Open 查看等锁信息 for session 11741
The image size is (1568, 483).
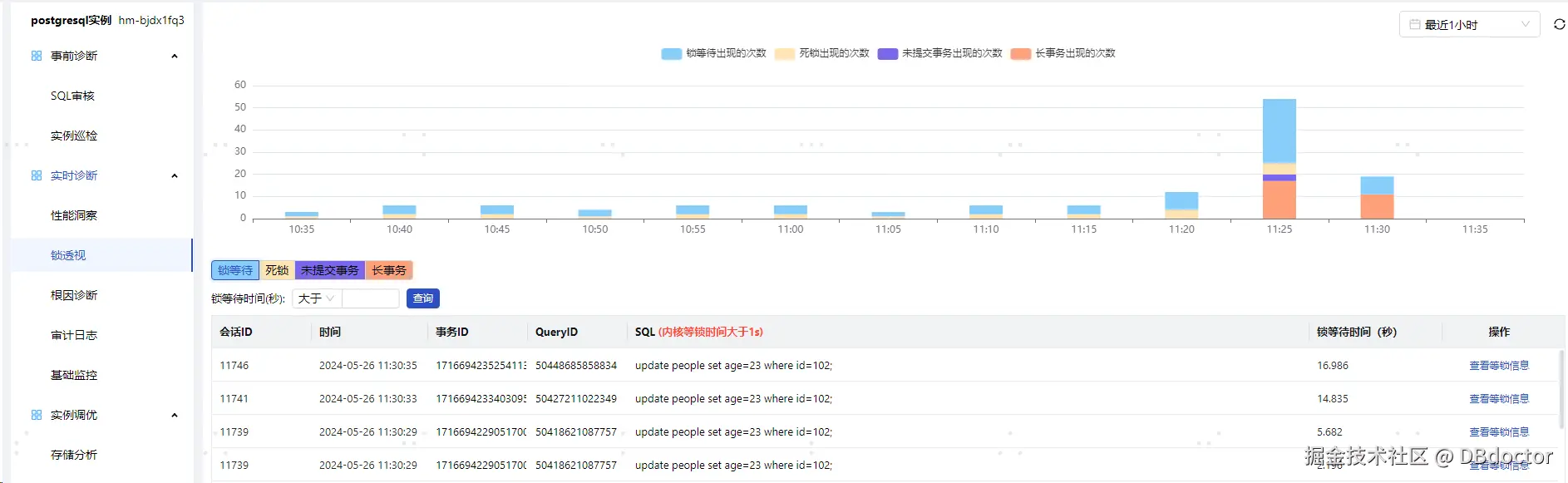[x=1499, y=399]
